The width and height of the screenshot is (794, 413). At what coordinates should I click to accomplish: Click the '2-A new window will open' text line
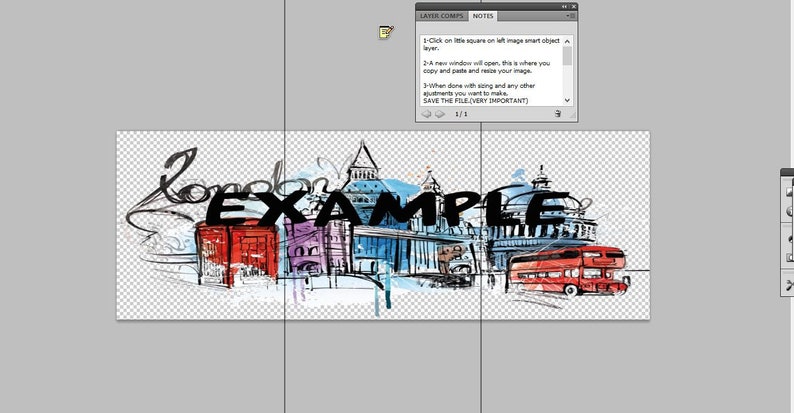click(x=486, y=63)
